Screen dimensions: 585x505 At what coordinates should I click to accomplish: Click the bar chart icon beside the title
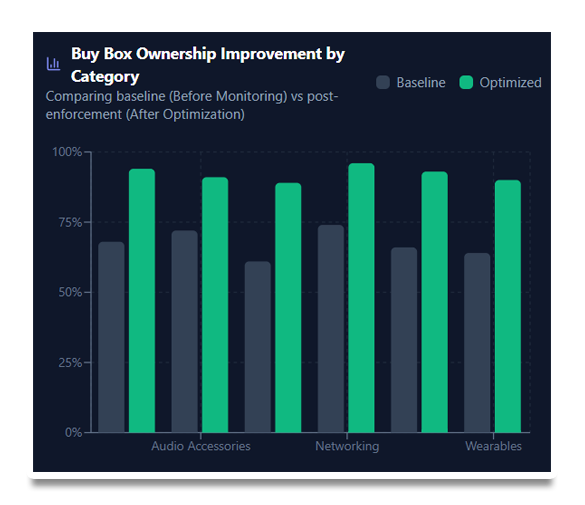(53, 64)
